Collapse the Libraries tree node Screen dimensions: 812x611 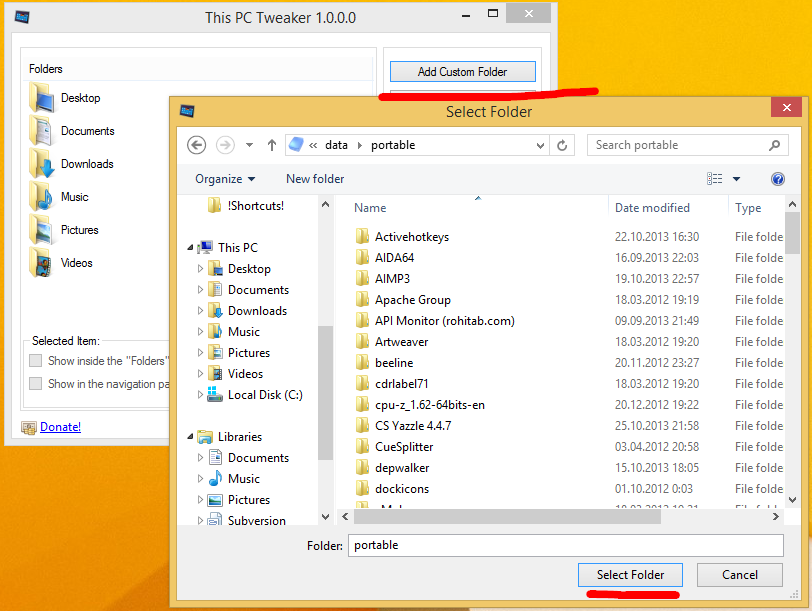pyautogui.click(x=190, y=437)
